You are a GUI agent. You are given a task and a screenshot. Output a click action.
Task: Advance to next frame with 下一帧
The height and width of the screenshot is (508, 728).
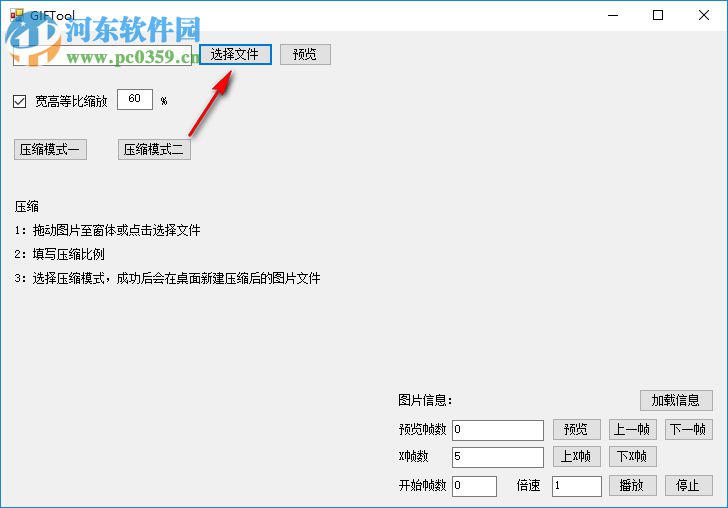click(689, 430)
